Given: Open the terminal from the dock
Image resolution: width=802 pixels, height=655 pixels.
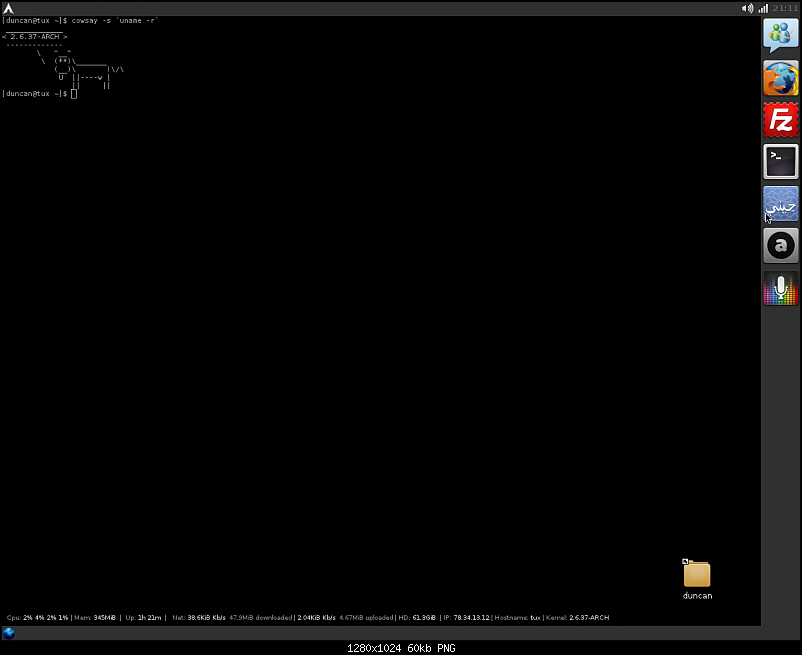Looking at the screenshot, I should 780,161.
